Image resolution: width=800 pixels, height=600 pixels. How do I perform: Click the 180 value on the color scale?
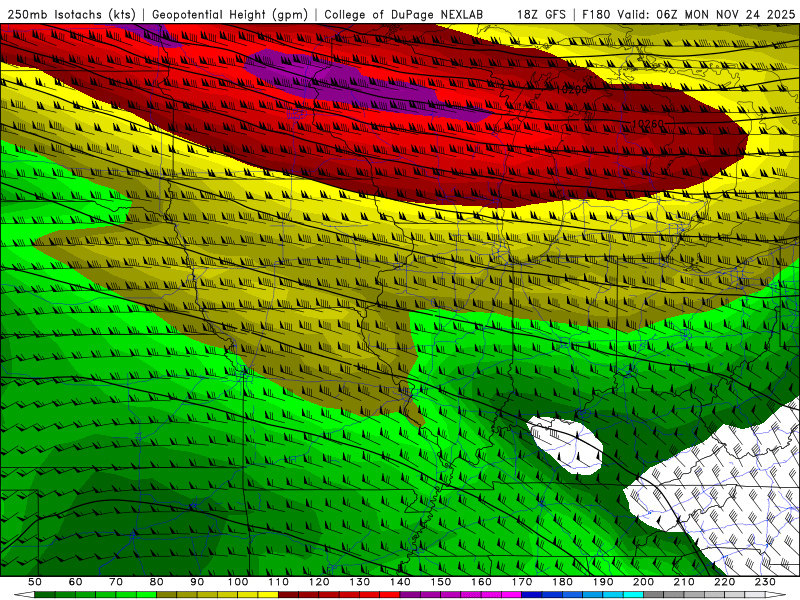(563, 582)
